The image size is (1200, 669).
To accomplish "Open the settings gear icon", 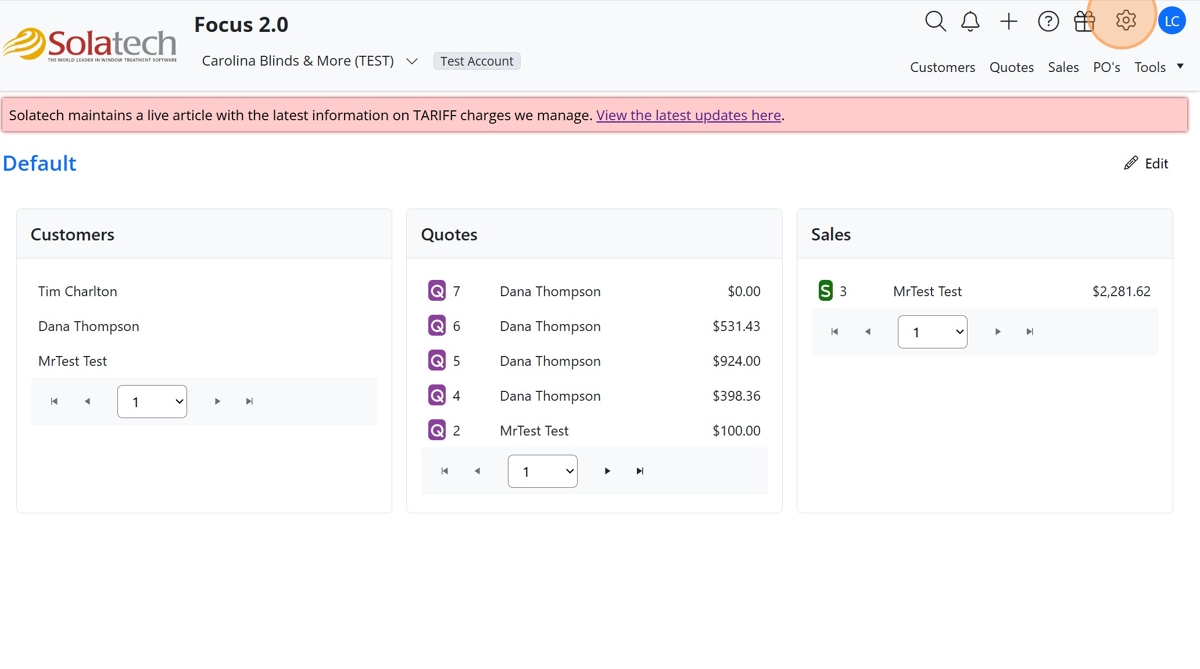I will click(x=1126, y=20).
